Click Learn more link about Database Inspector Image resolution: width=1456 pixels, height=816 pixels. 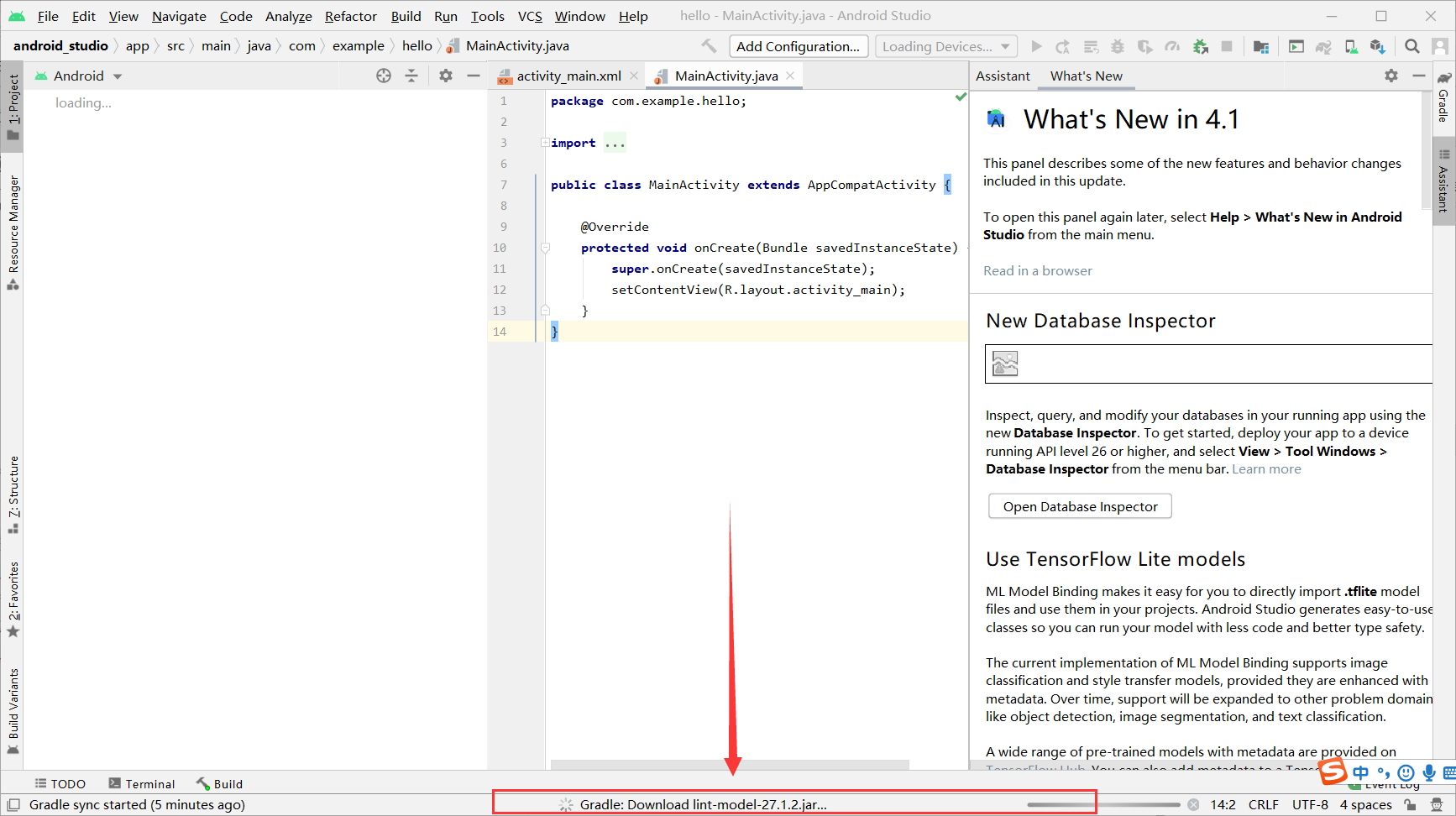pos(1266,468)
